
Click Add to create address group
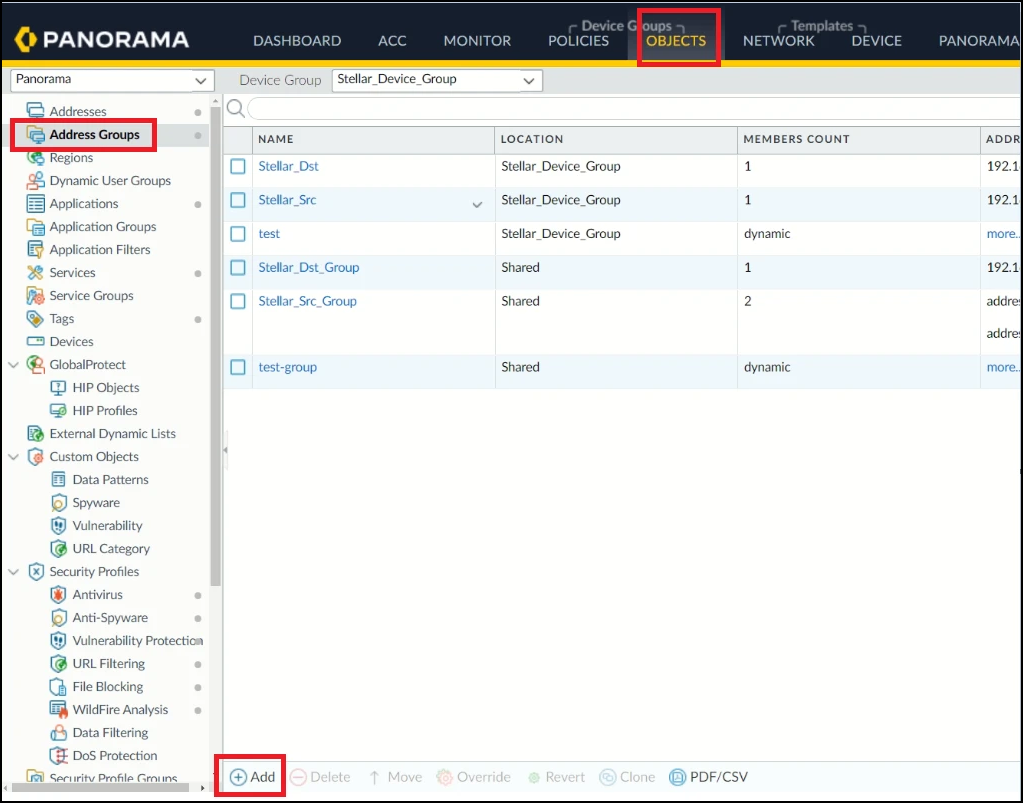(252, 777)
